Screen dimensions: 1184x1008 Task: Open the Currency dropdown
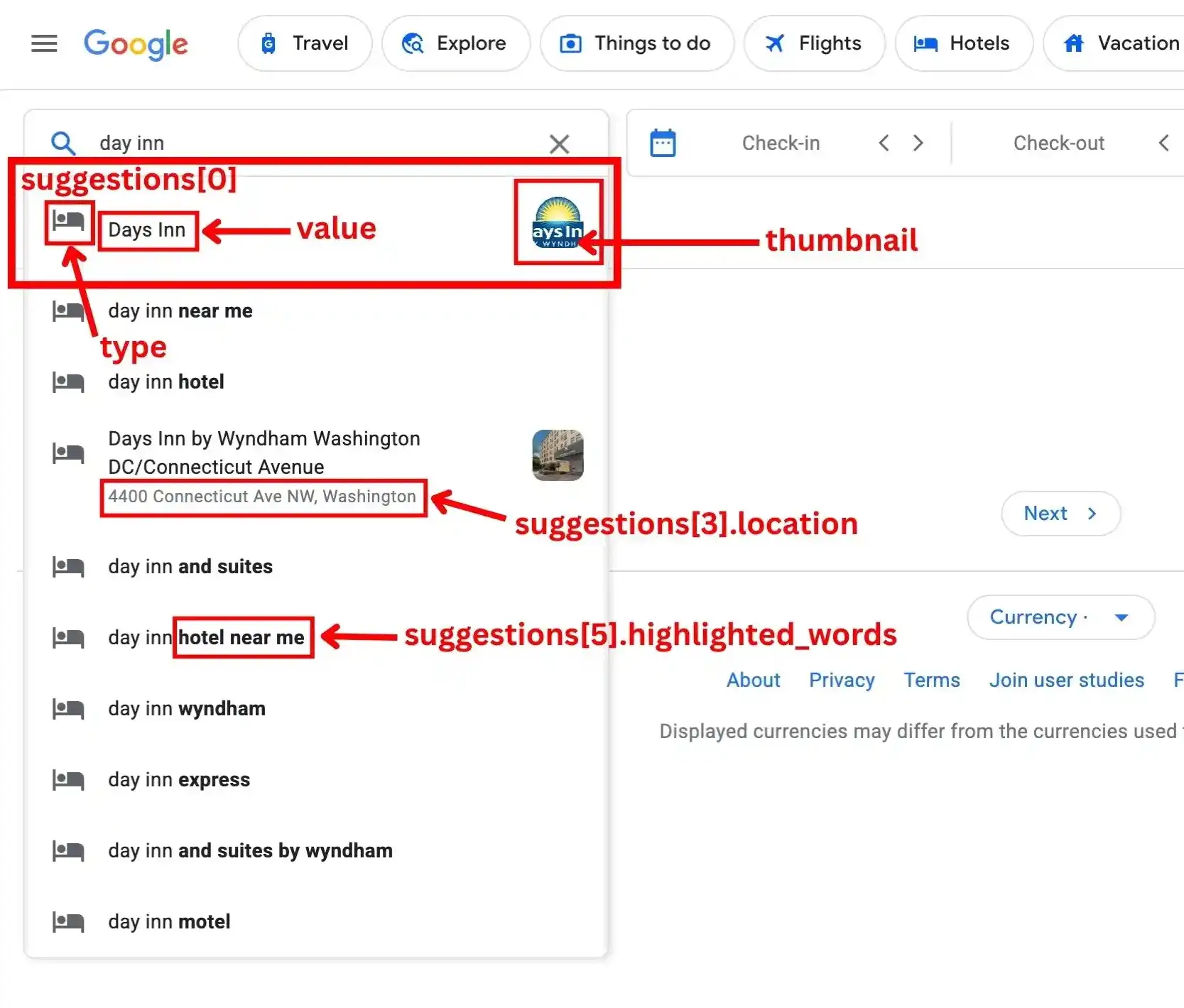[x=1060, y=617]
